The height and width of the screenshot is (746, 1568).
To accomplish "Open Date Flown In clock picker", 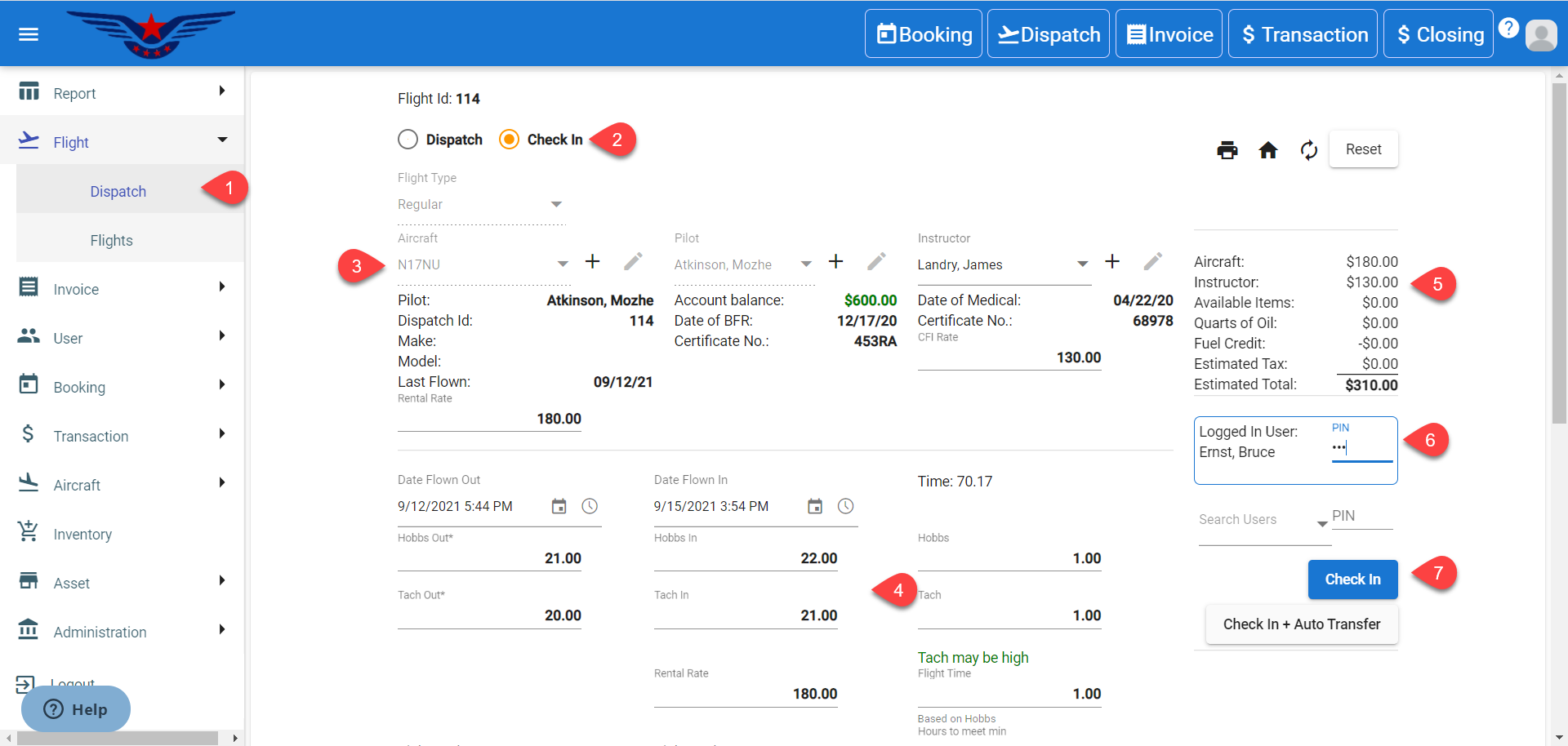I will (845, 506).
